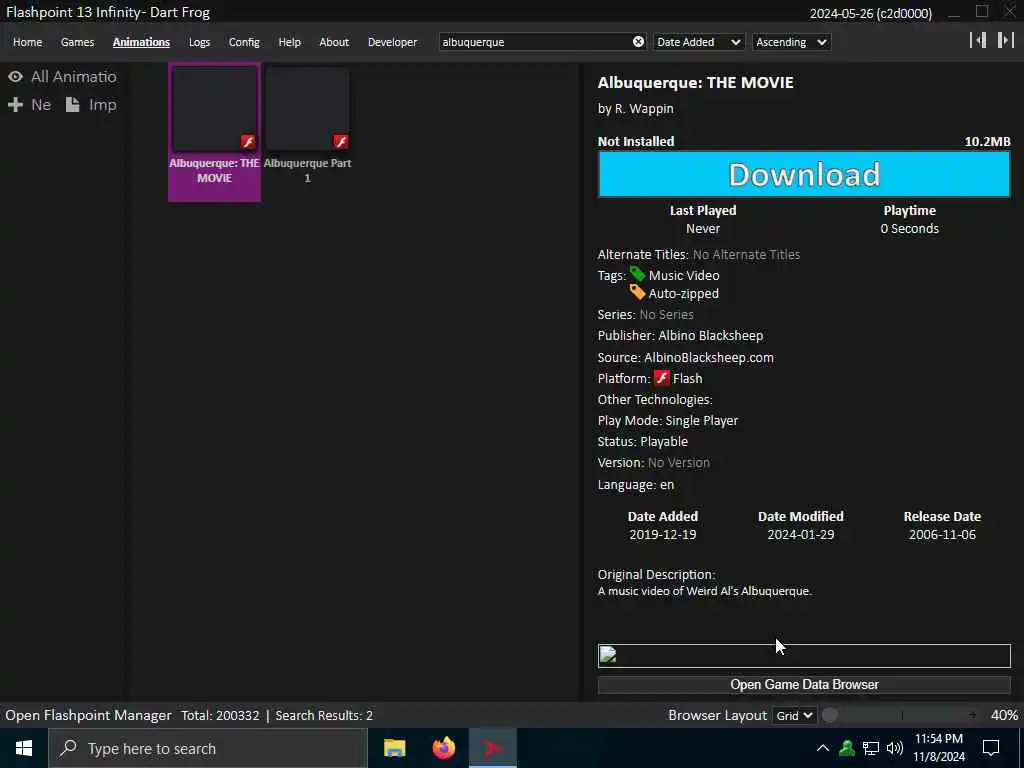Screen dimensions: 1024x768
Task: Toggle the left sidebar panel
Action: click(x=978, y=40)
